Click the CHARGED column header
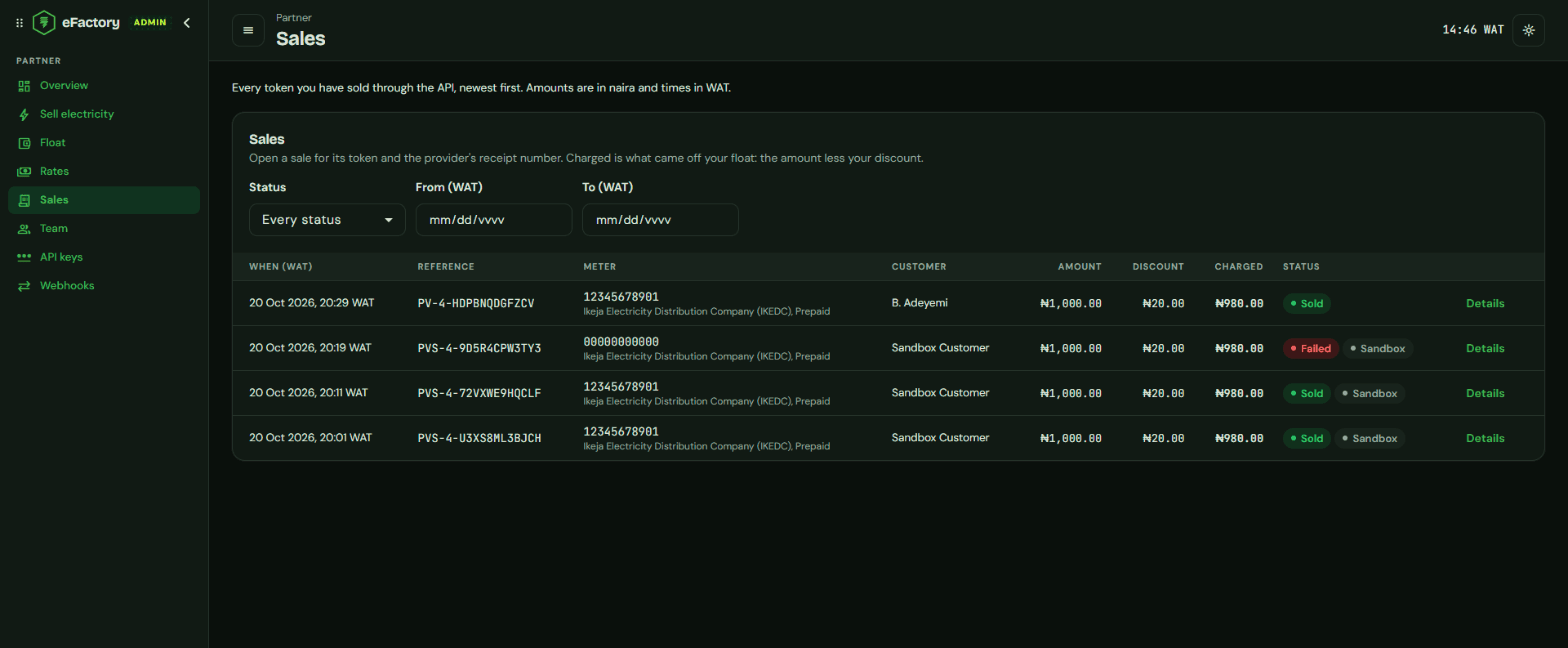1568x648 pixels. (x=1239, y=267)
